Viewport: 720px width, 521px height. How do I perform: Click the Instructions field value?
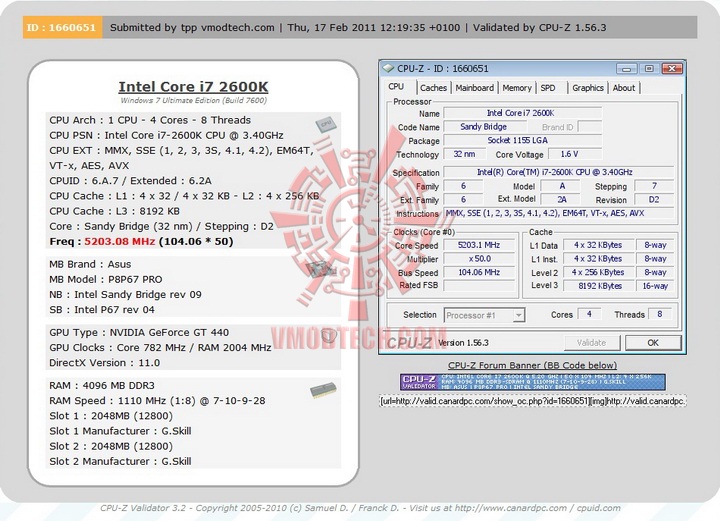558,213
